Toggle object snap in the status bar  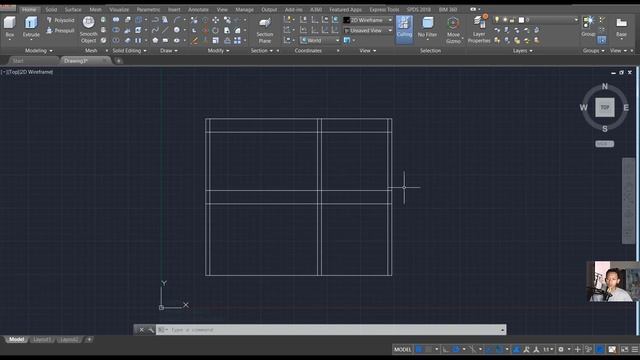(x=499, y=349)
